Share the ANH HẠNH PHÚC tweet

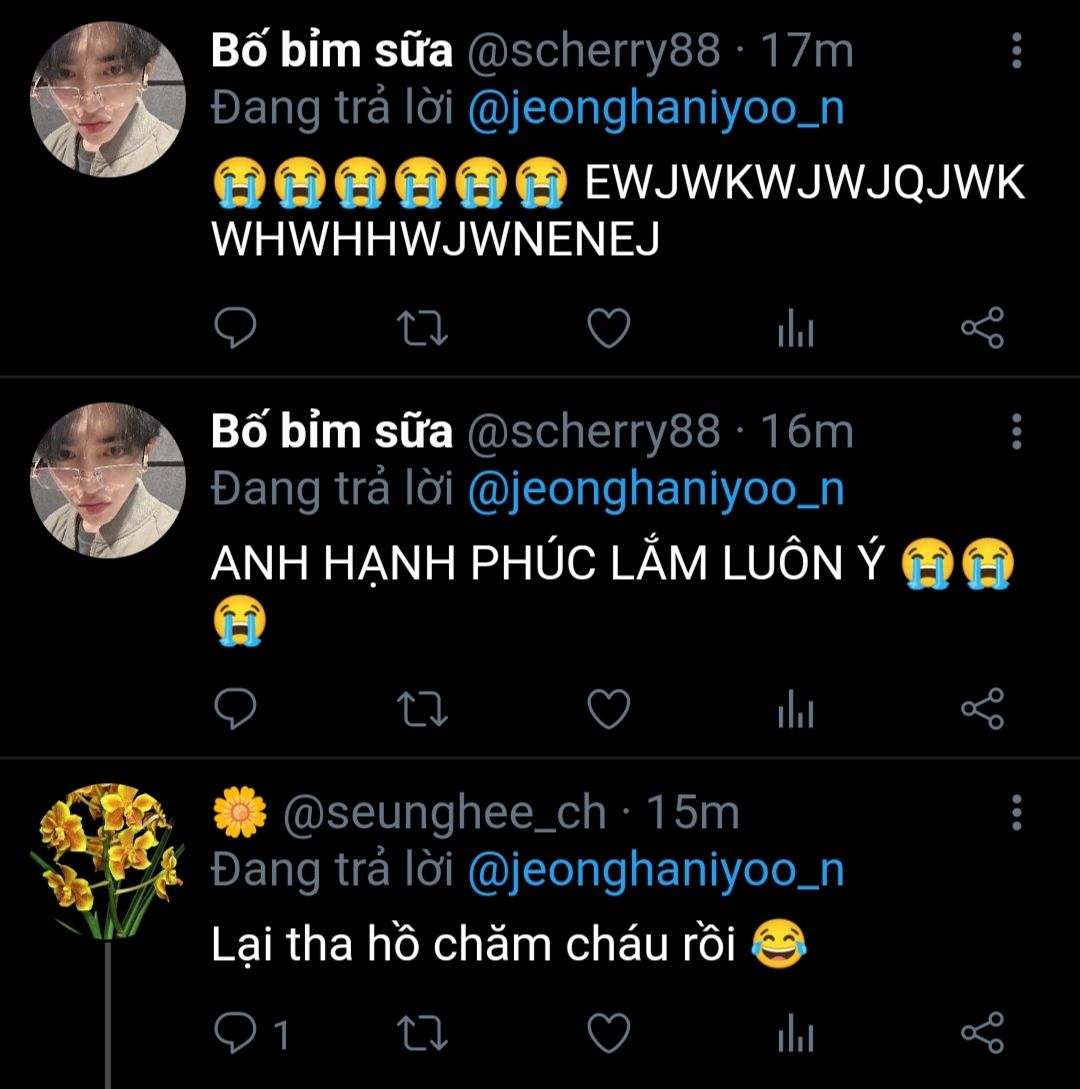(x=982, y=710)
